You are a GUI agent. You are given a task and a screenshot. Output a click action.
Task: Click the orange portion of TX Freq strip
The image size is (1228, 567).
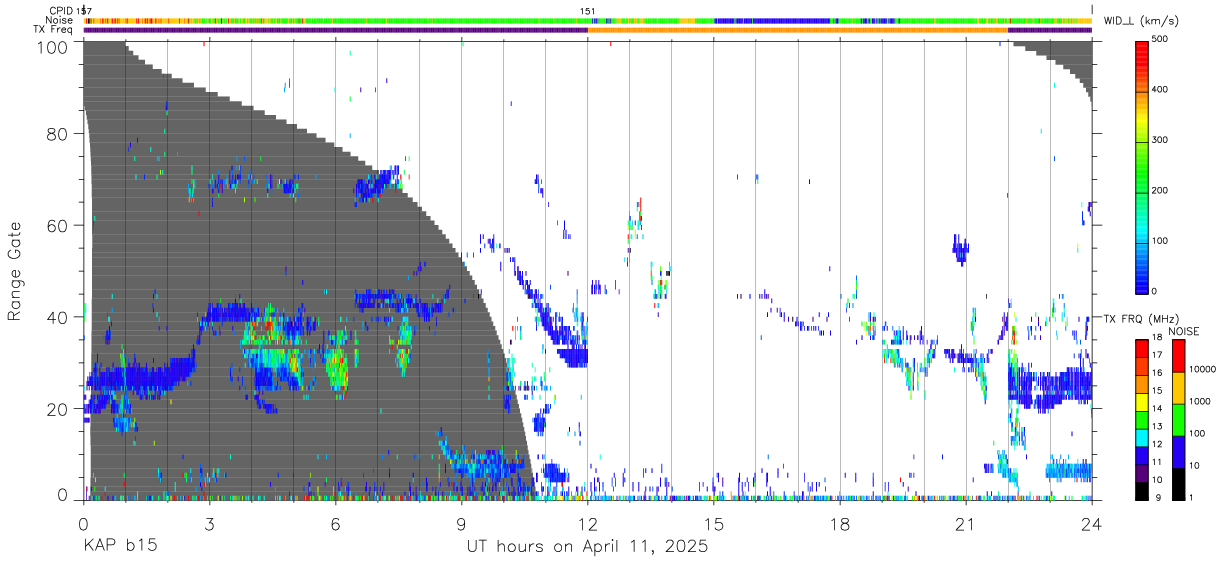tap(798, 30)
